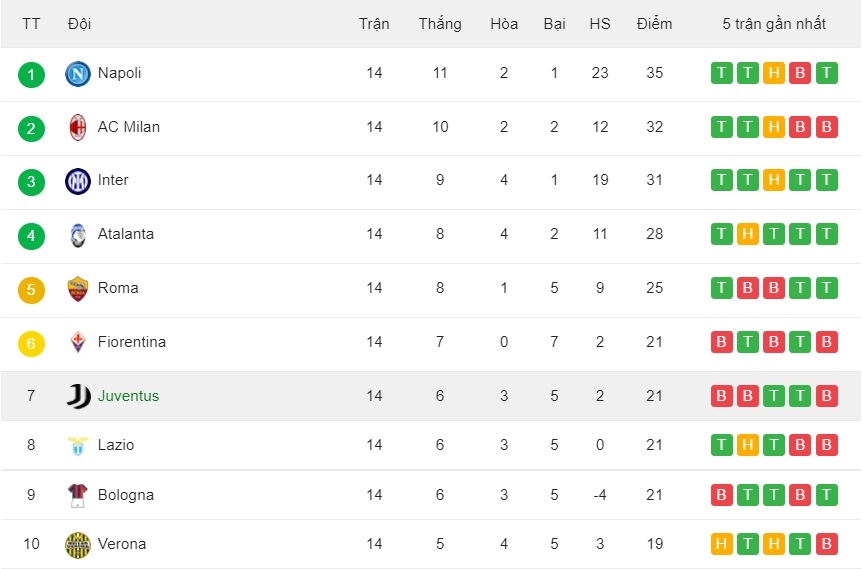Select the Fiorentina badge icon

click(78, 342)
